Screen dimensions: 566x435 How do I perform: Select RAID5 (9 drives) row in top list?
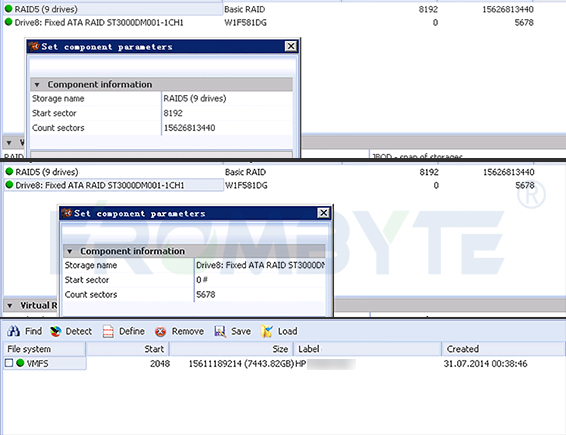113,9
